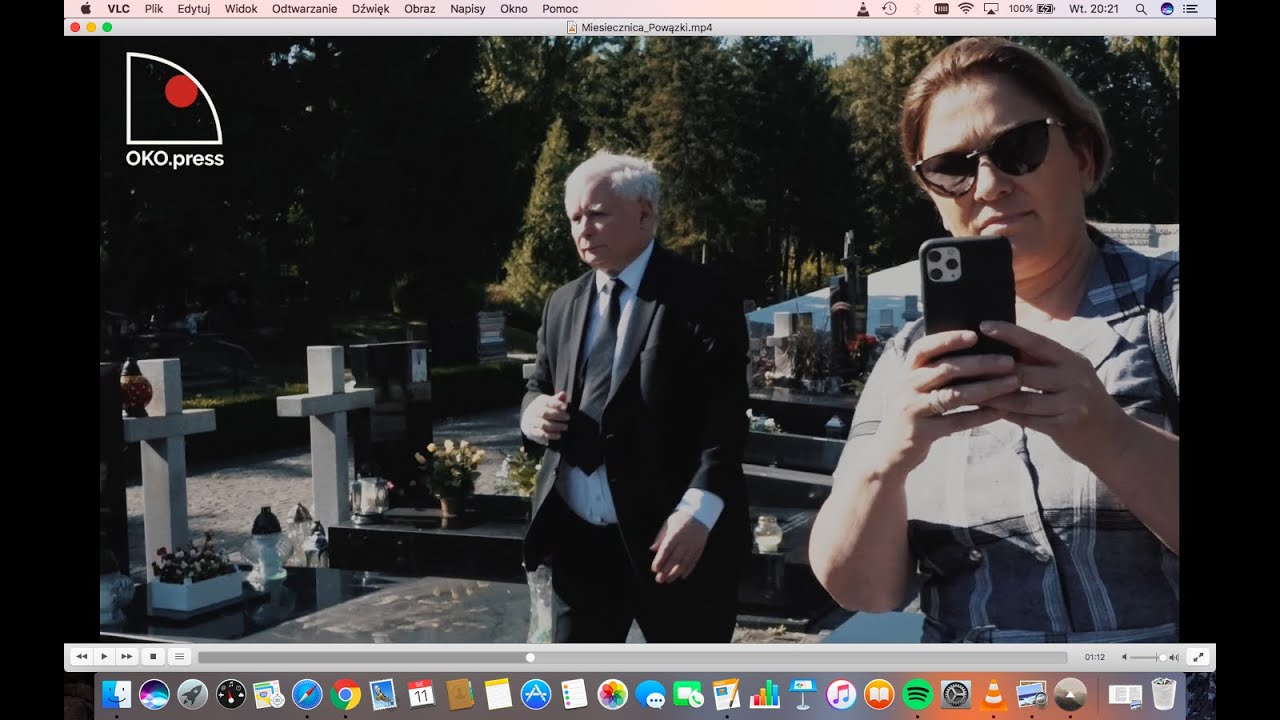Open the Photos app from the Dock

(612, 694)
